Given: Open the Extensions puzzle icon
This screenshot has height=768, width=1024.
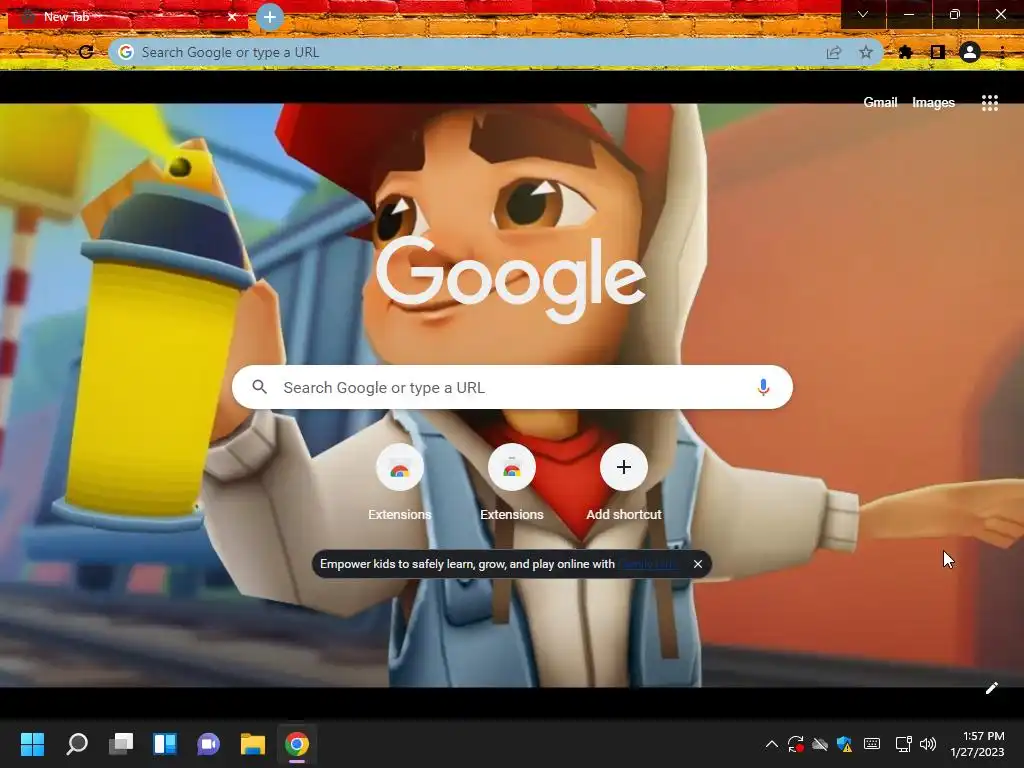Looking at the screenshot, I should tap(905, 52).
